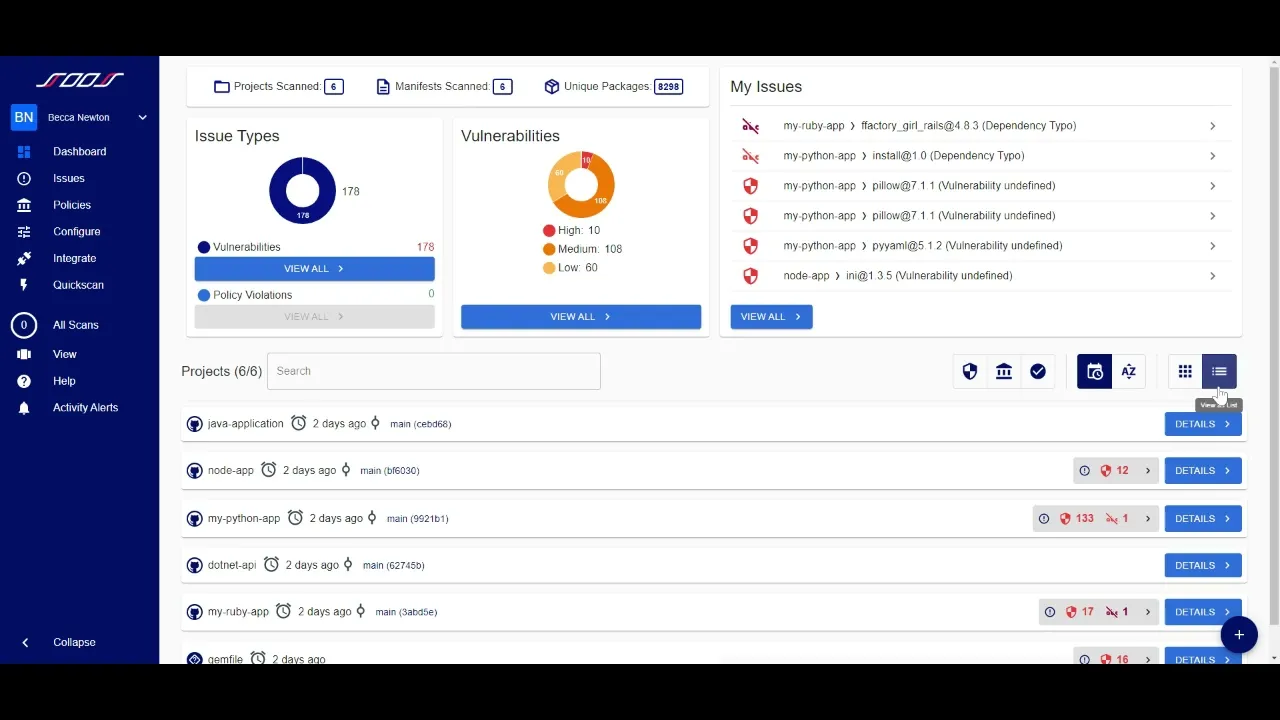The image size is (1280, 720).
Task: Open Policies in the sidebar
Action: 72,205
